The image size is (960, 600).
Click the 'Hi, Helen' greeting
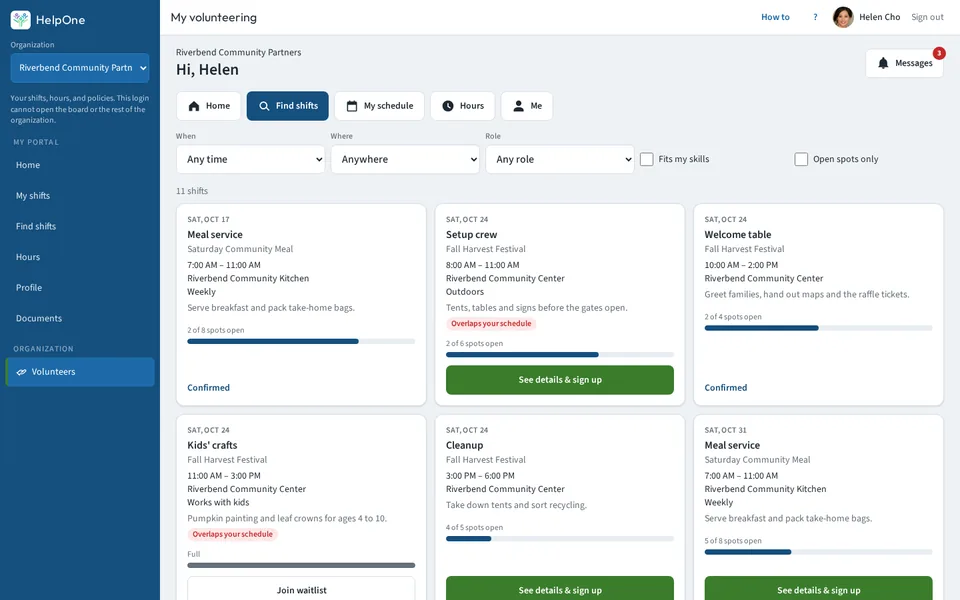pyautogui.click(x=208, y=70)
